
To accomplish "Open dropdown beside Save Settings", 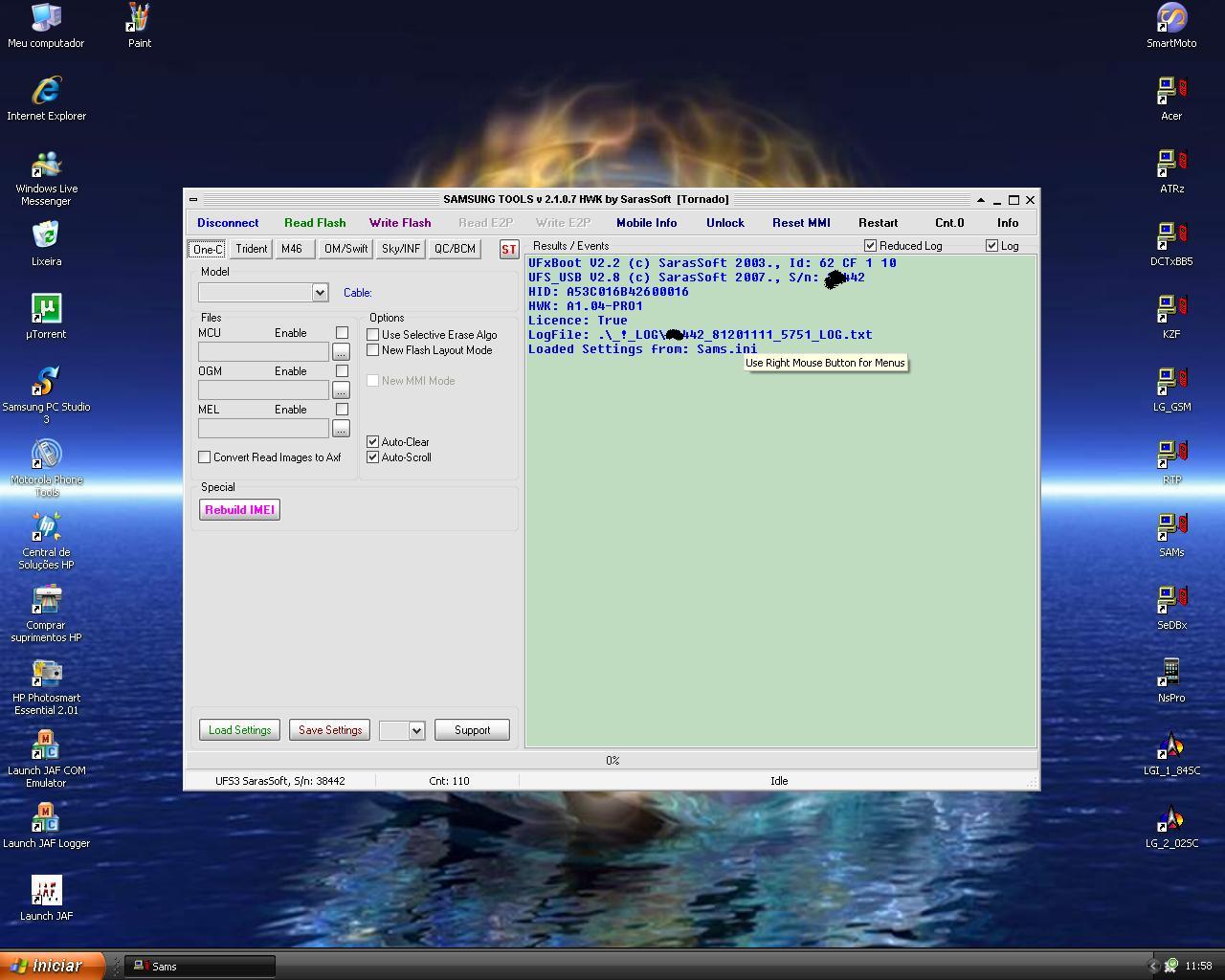I will point(416,730).
